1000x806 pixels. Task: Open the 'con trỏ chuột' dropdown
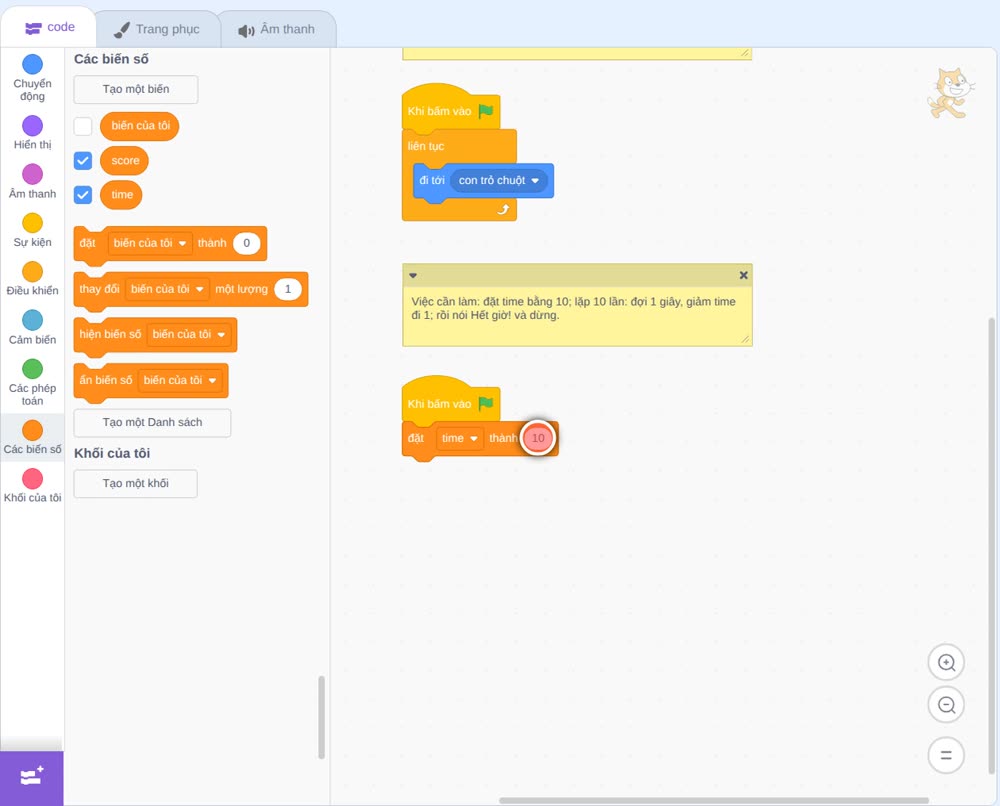click(x=499, y=180)
